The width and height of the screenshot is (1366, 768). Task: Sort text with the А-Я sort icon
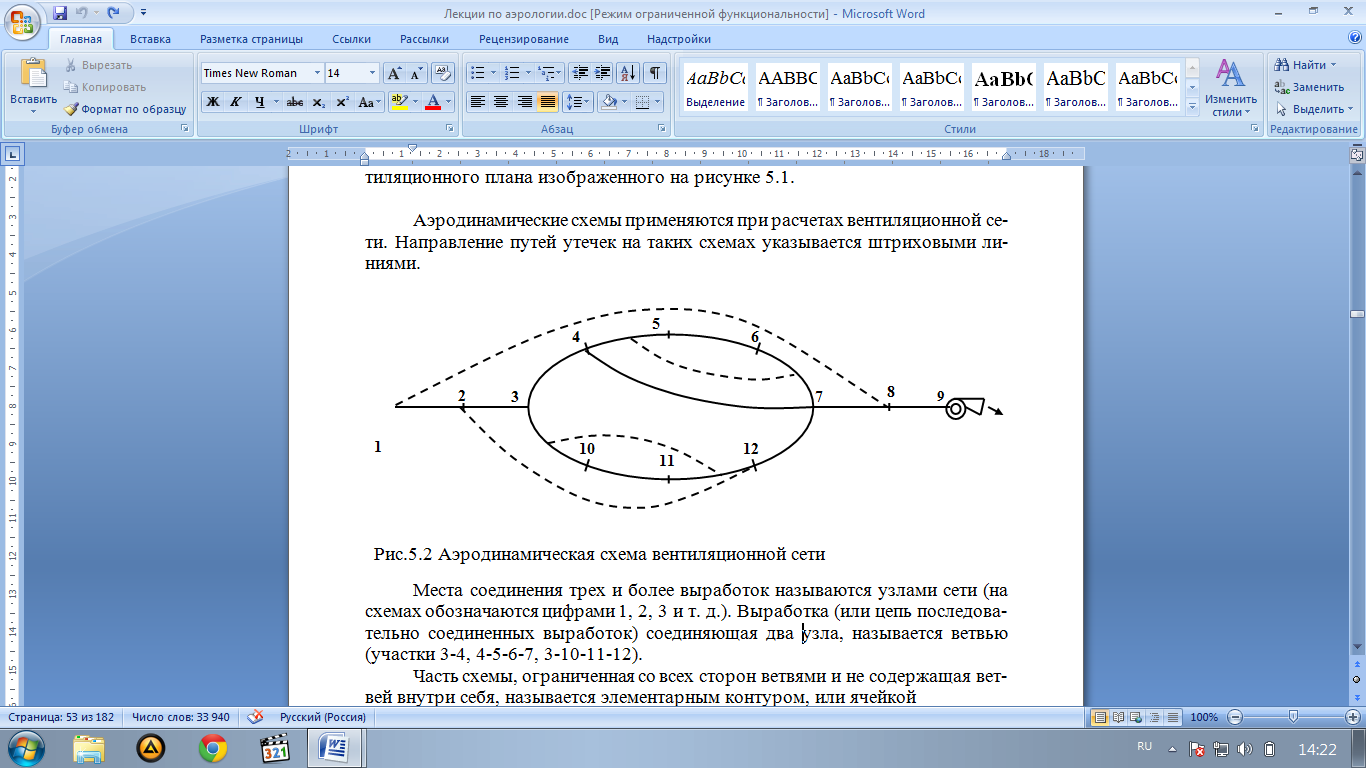point(628,73)
